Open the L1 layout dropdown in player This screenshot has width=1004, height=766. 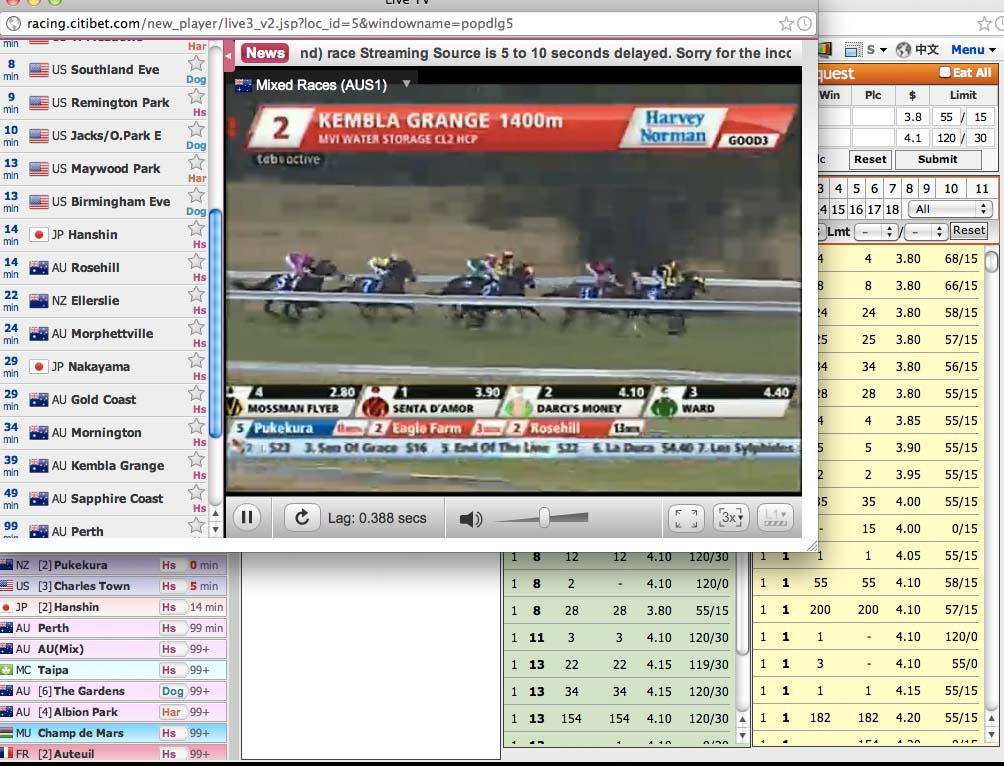click(775, 517)
